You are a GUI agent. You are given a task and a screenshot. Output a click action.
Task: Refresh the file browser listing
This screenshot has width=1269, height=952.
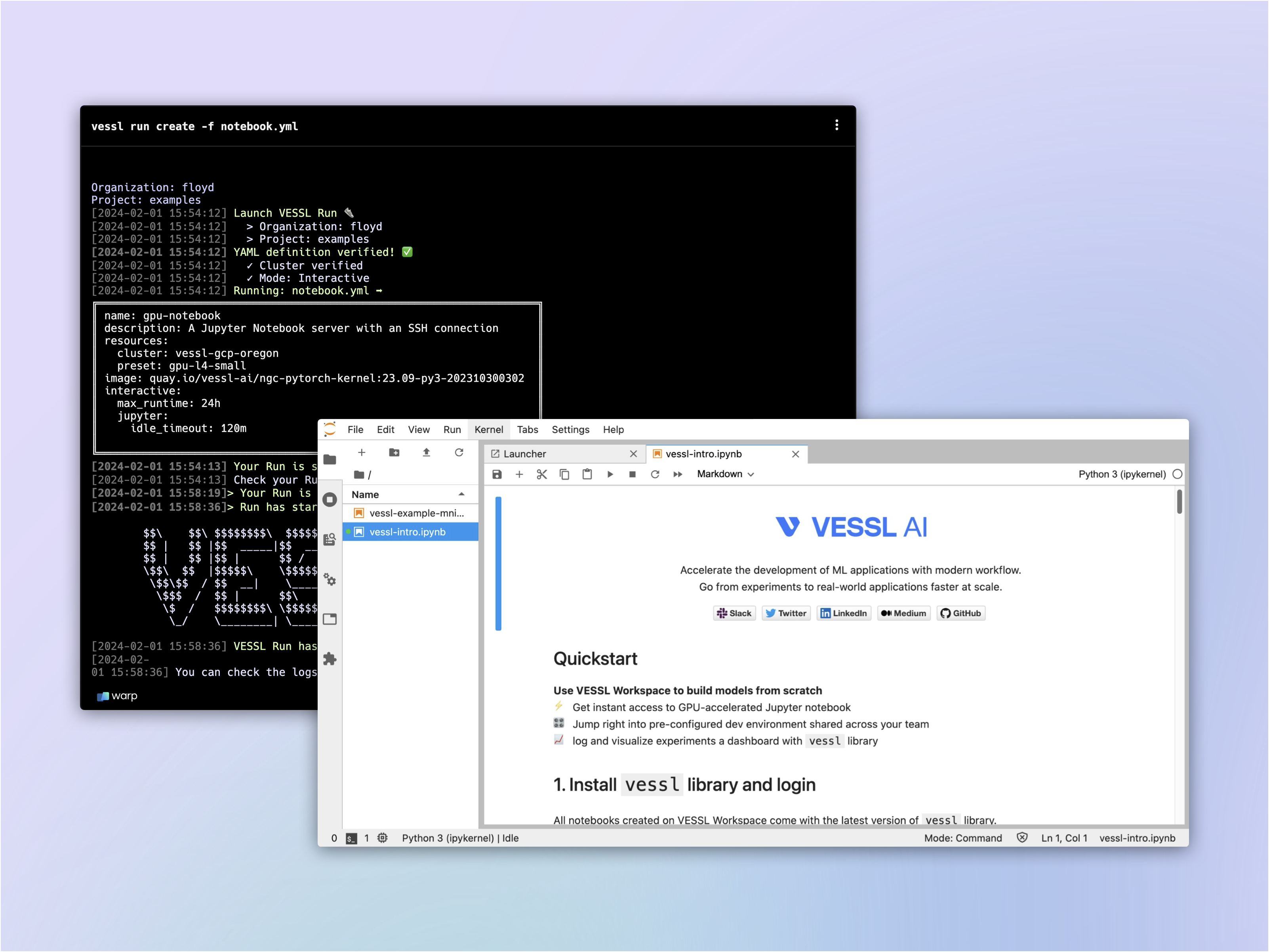[x=459, y=453]
